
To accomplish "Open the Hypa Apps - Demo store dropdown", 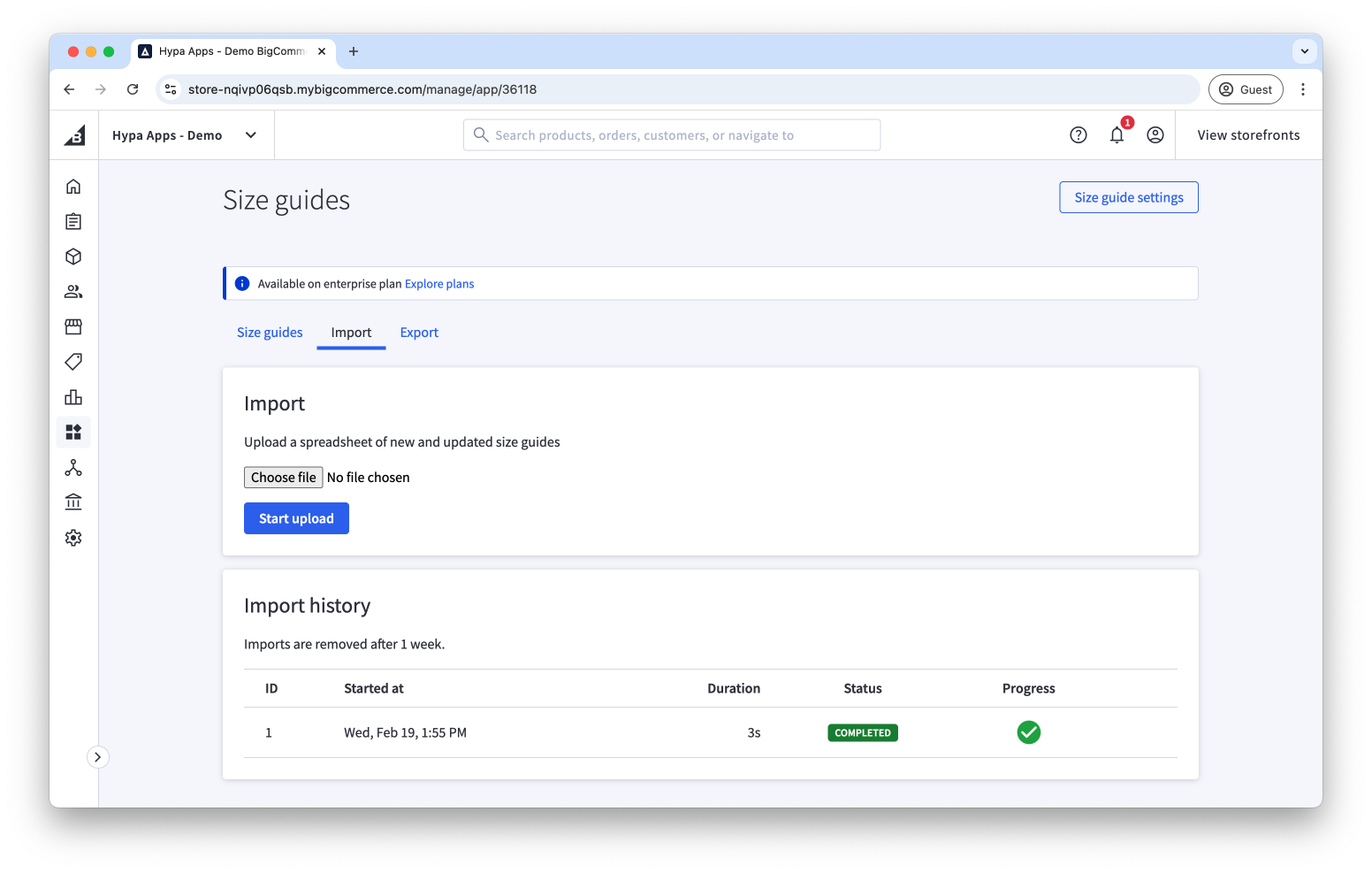I will pos(185,135).
